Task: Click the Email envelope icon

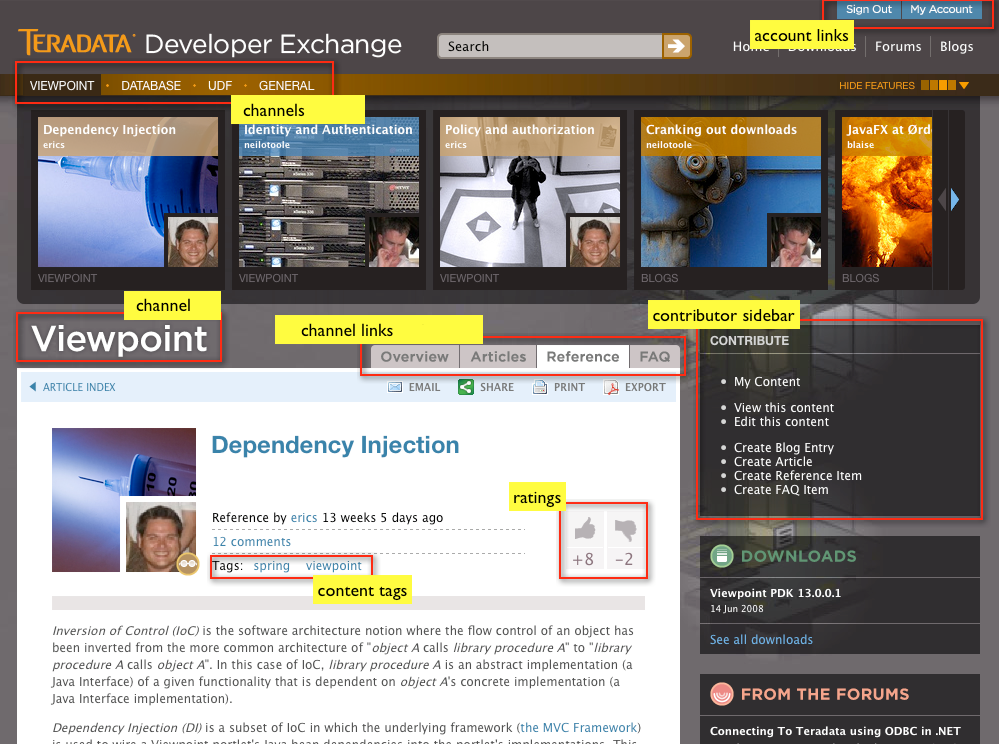Action: (x=395, y=387)
